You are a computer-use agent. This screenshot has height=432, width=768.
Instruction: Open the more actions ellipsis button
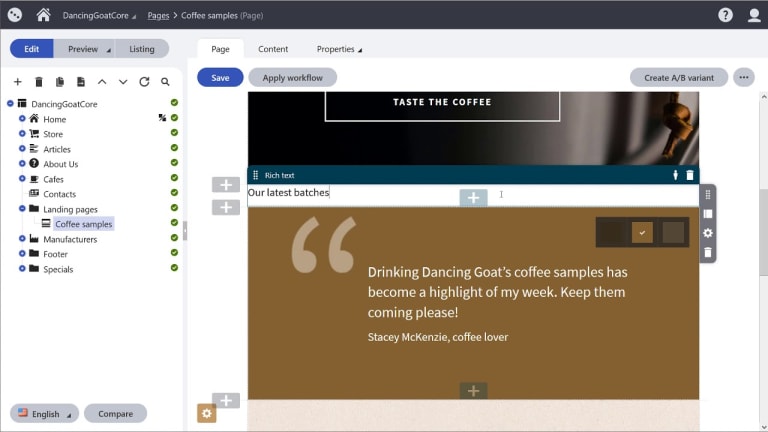(744, 77)
